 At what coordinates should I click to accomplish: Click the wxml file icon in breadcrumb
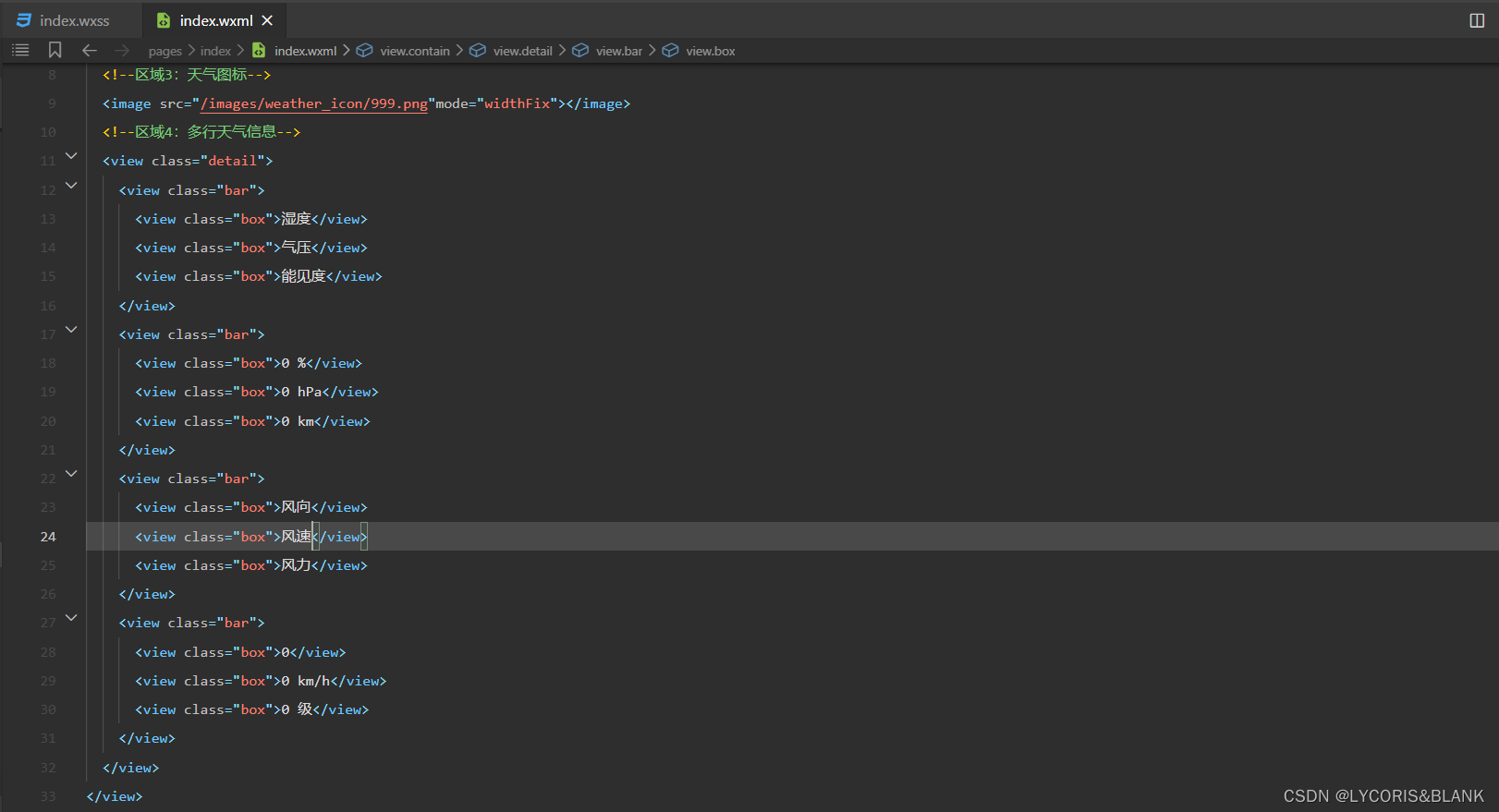point(259,50)
